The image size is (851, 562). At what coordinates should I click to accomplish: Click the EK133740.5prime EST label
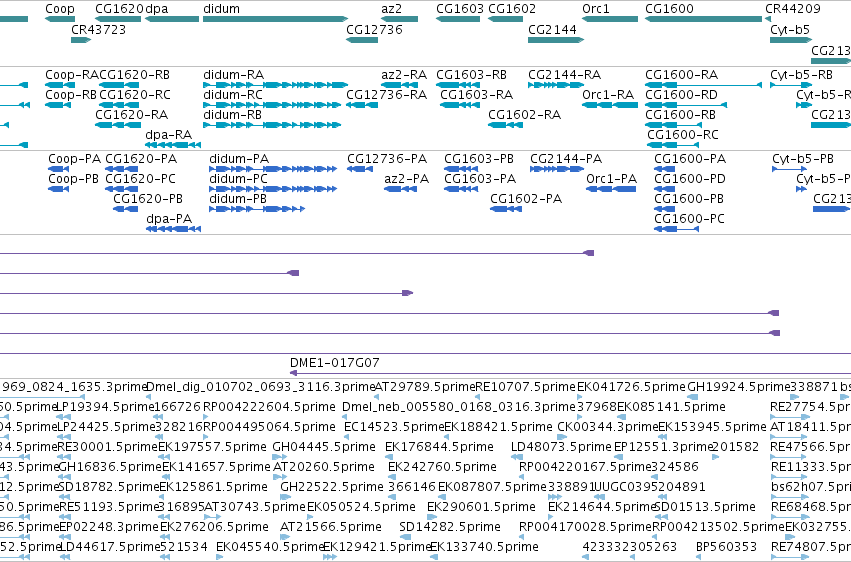(x=484, y=547)
